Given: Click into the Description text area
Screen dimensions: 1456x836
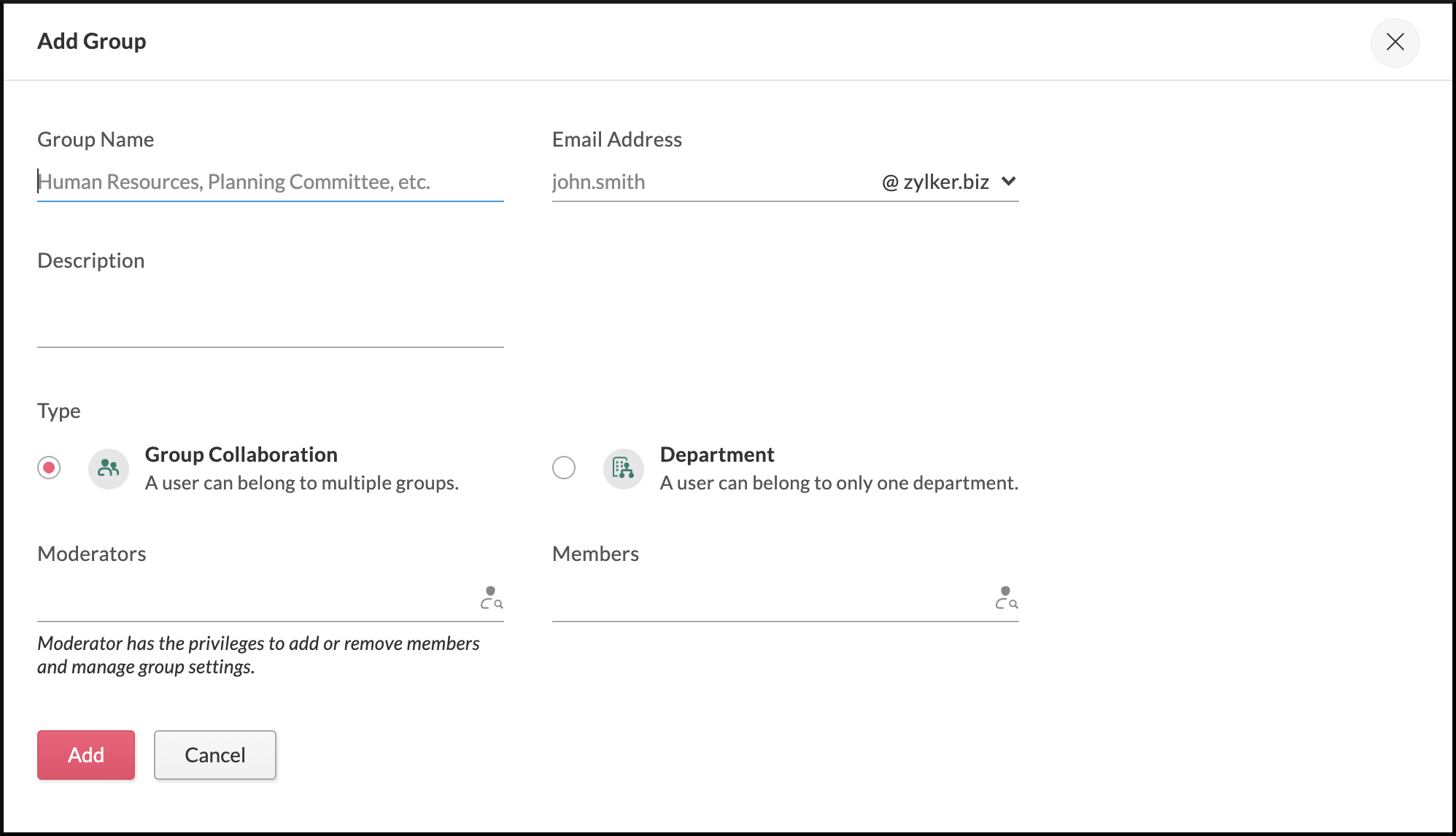Looking at the screenshot, I should 270,317.
